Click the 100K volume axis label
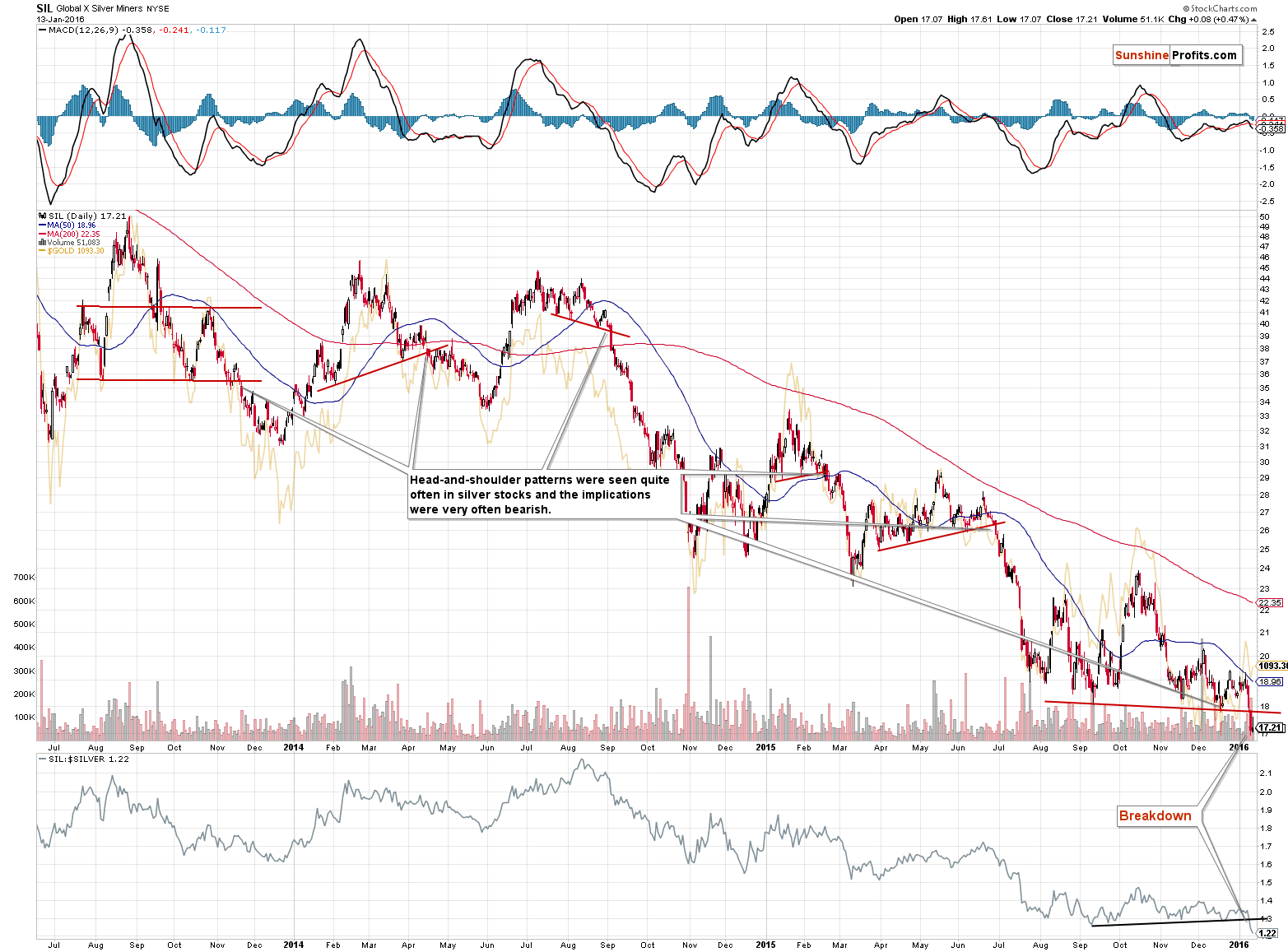 (25, 717)
